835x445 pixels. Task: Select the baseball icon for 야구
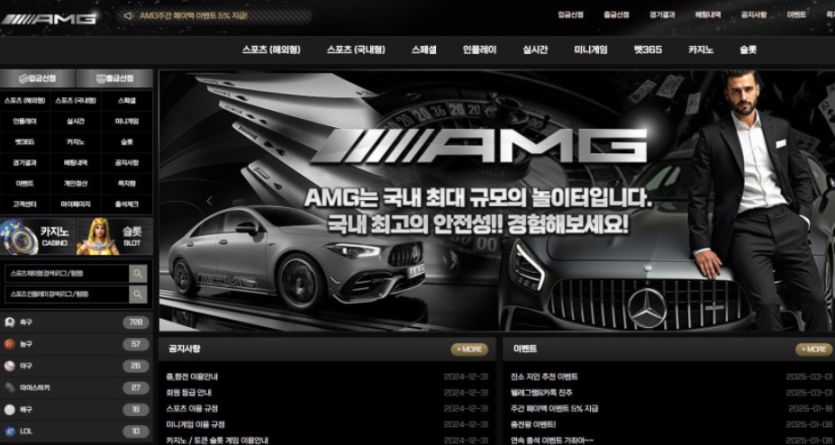click(10, 366)
